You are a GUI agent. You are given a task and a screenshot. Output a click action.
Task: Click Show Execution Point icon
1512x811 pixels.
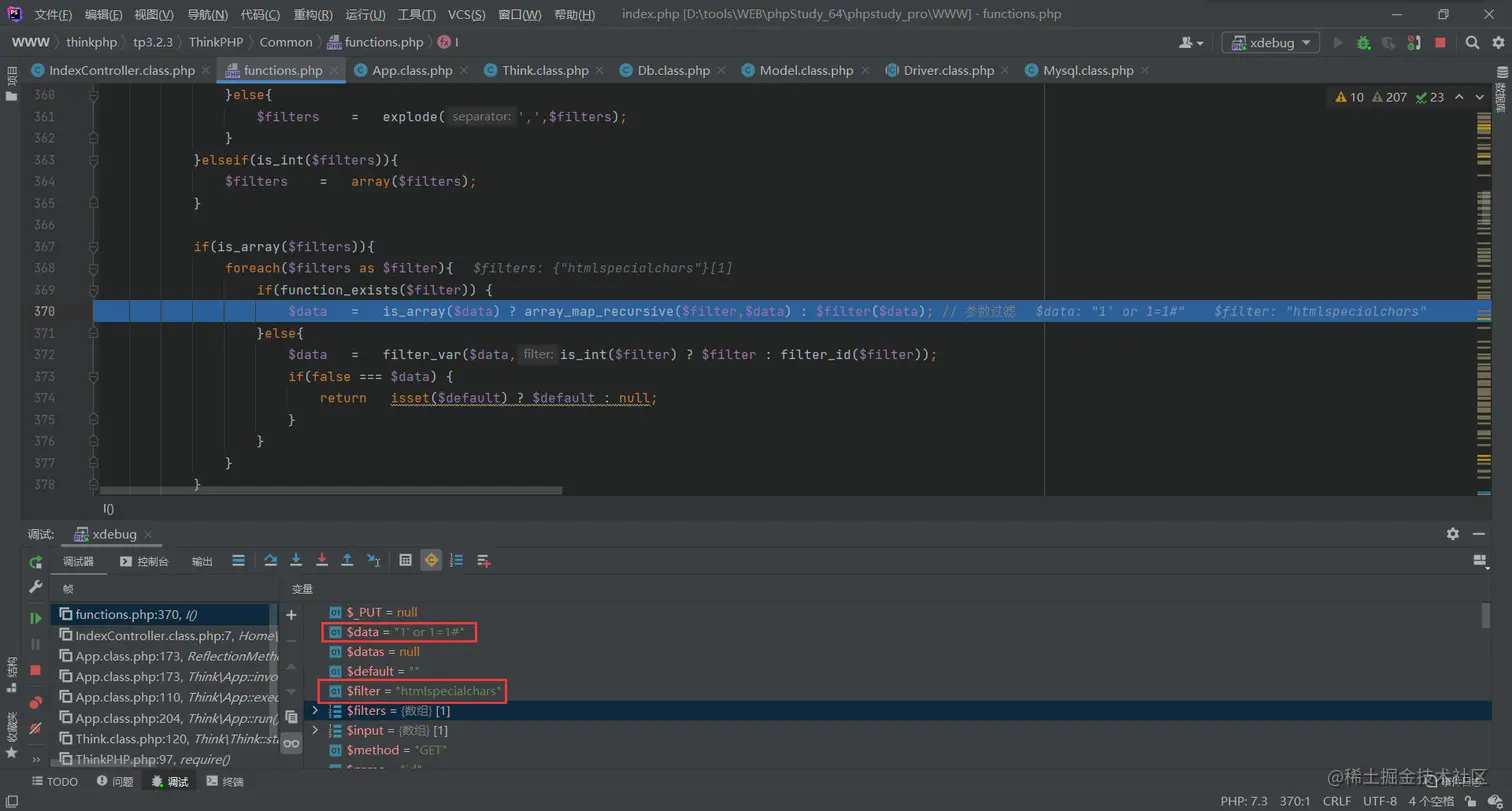pyautogui.click(x=238, y=560)
